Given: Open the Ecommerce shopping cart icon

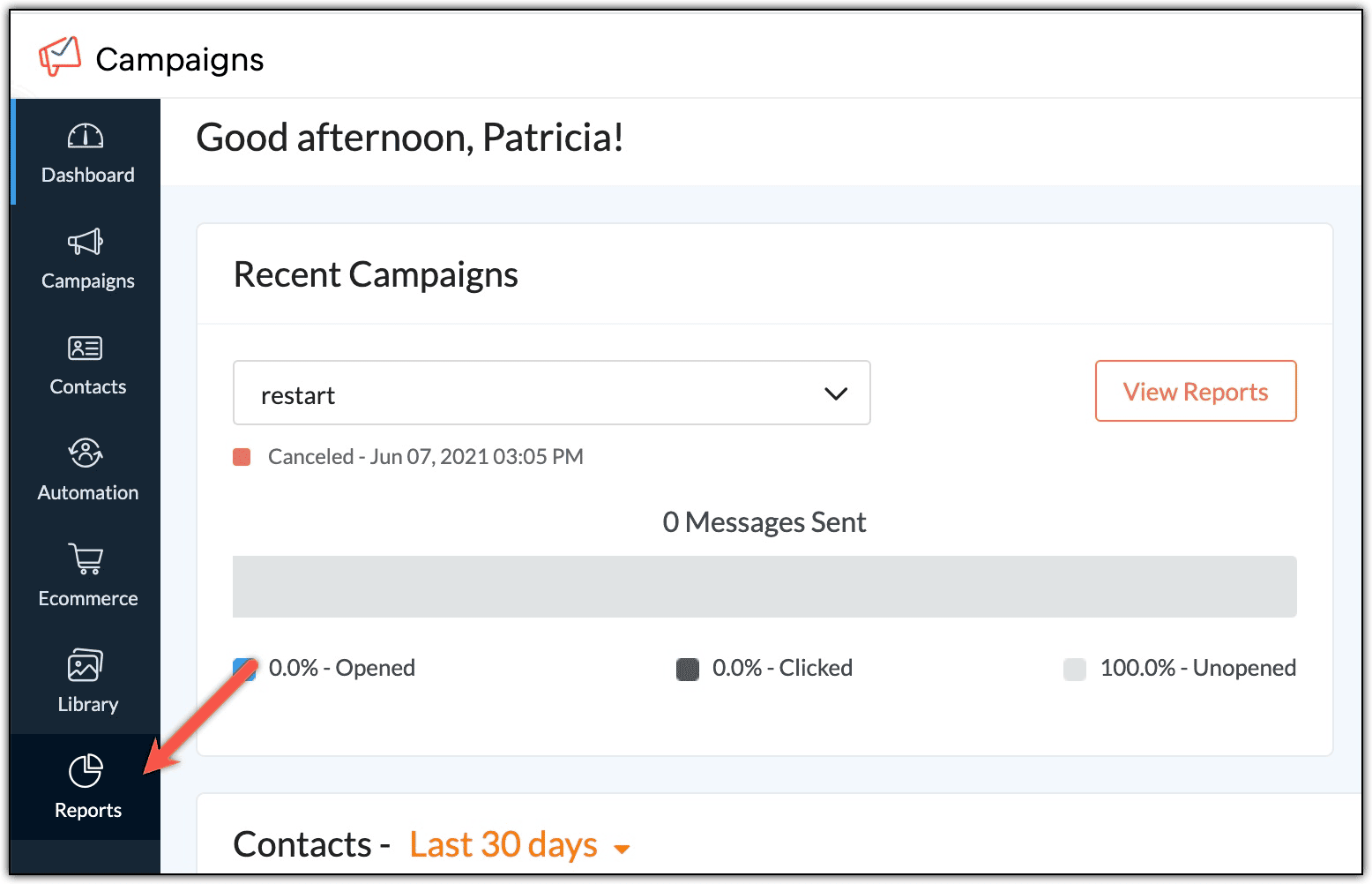Looking at the screenshot, I should coord(86,559).
